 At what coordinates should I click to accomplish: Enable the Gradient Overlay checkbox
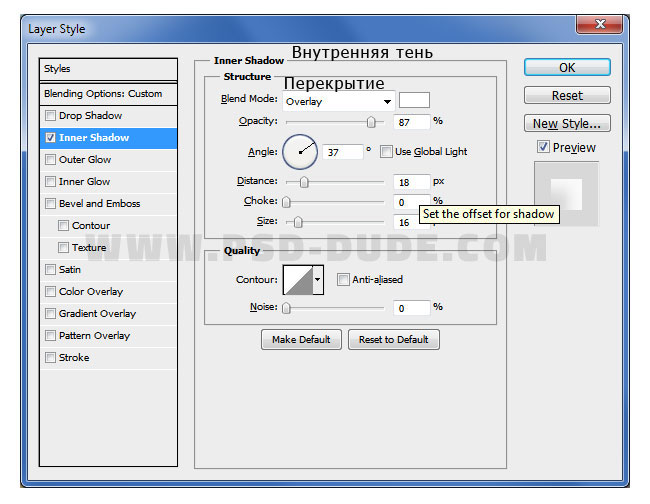pyautogui.click(x=50, y=313)
